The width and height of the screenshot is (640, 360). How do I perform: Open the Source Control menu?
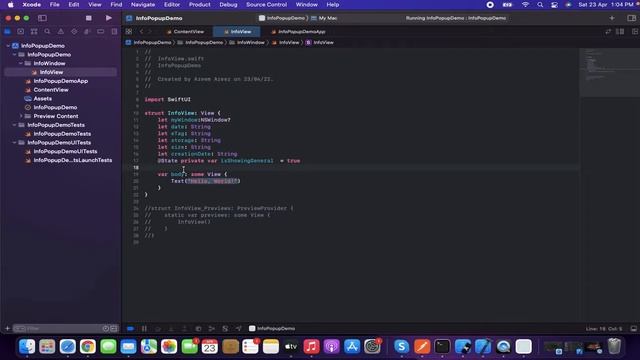tap(266, 4)
